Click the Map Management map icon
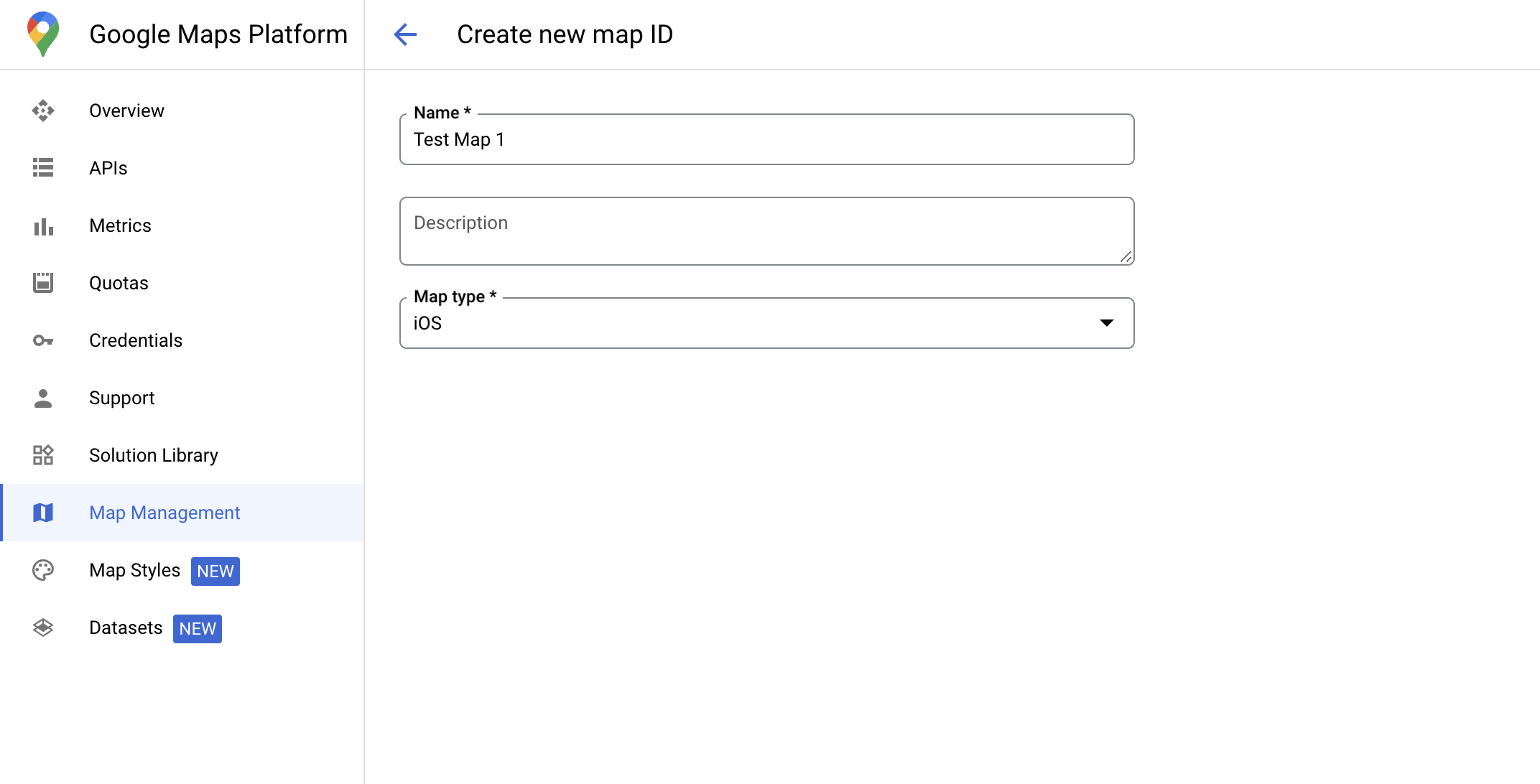This screenshot has width=1540, height=784. point(44,513)
